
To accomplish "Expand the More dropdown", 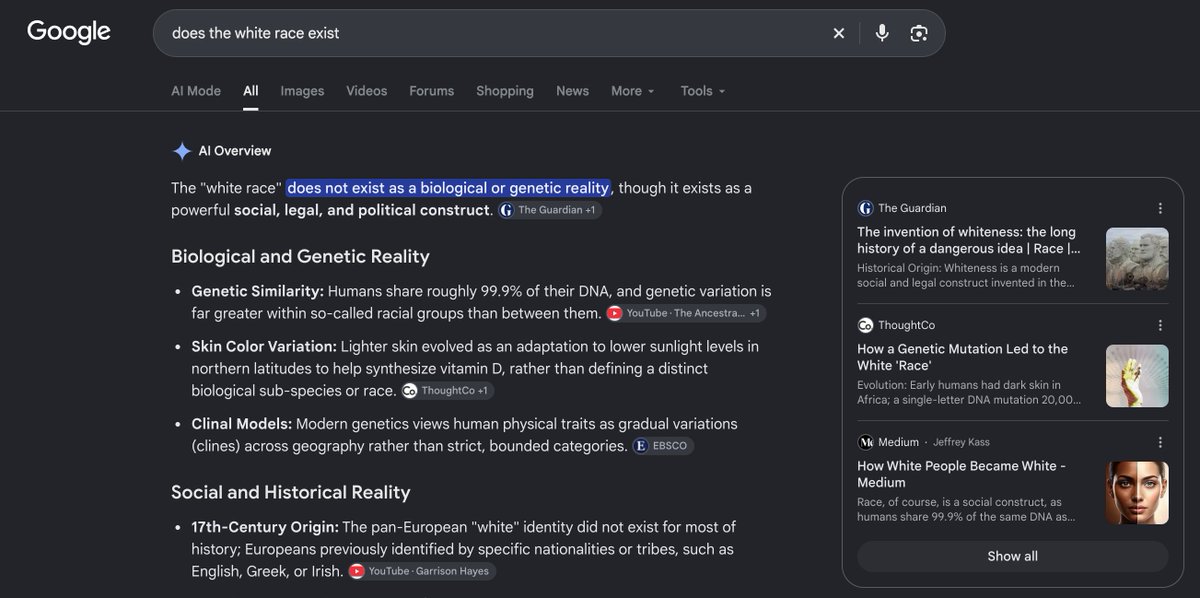I will 633,91.
